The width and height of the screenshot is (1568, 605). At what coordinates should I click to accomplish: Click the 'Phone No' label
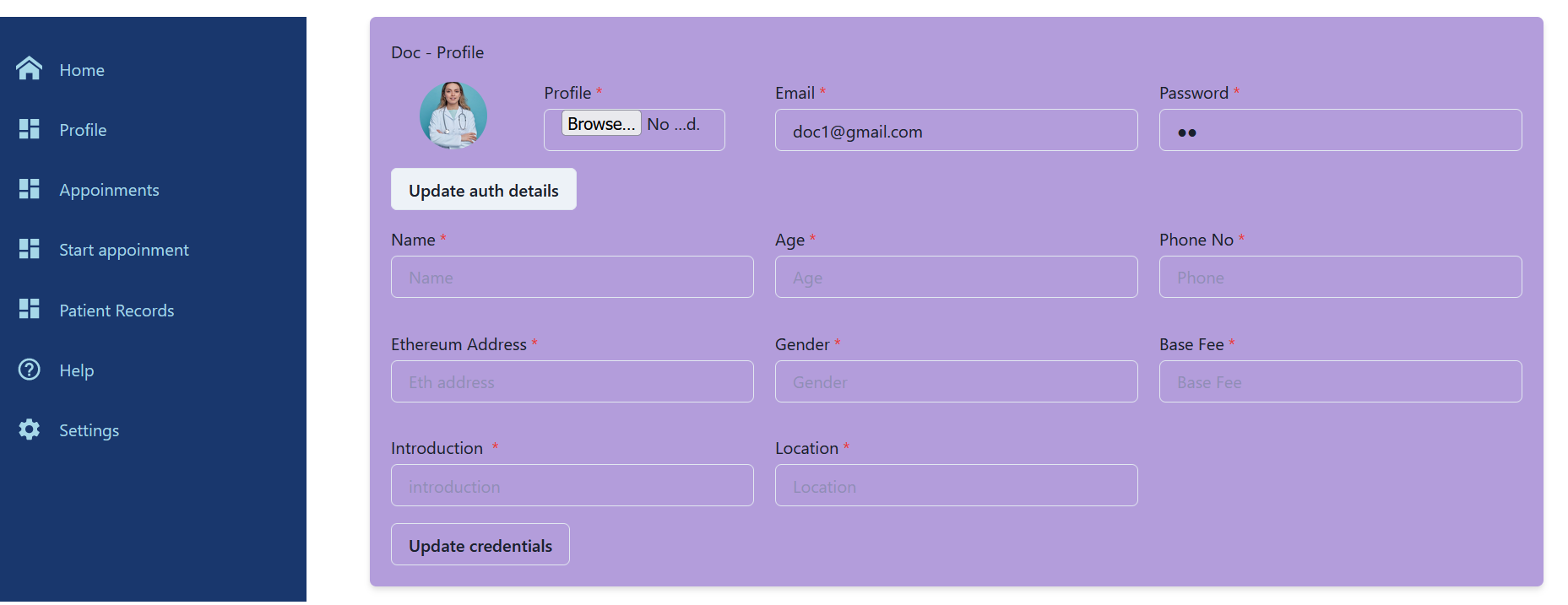1196,240
